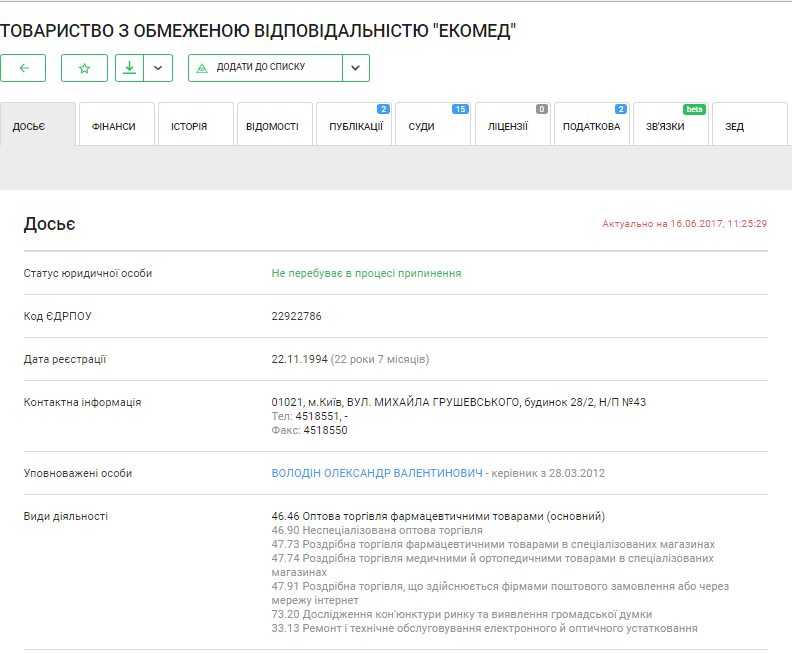Viewport: 792px width, 654px height.
Task: Open Володін Олександр Валентинович profile link
Action: [377, 473]
